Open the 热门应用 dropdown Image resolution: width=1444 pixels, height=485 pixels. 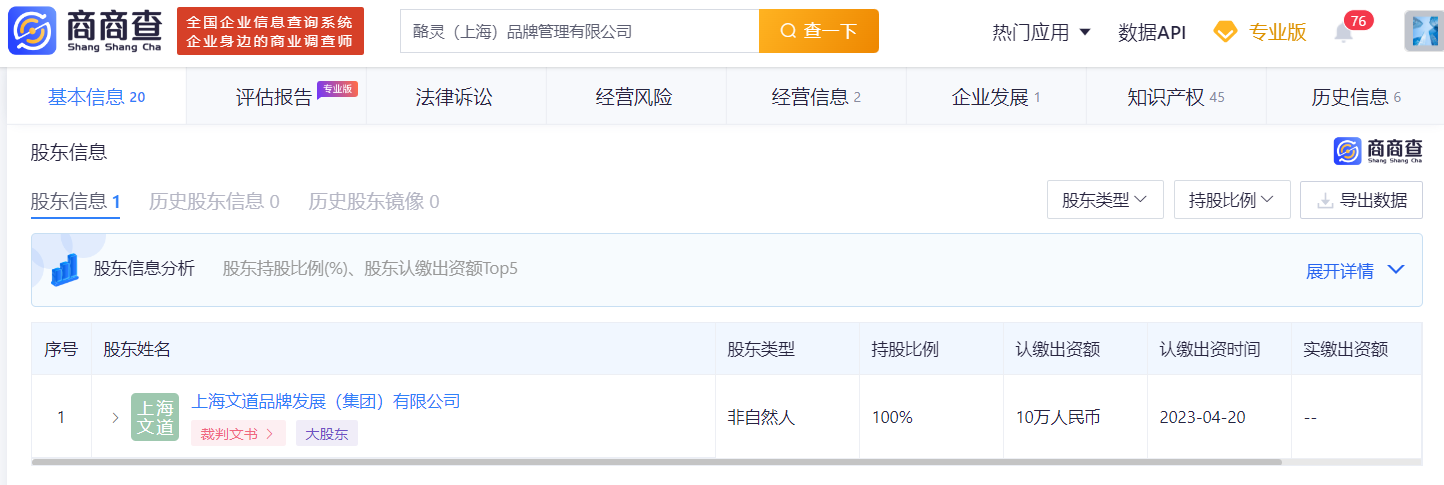pos(1041,32)
